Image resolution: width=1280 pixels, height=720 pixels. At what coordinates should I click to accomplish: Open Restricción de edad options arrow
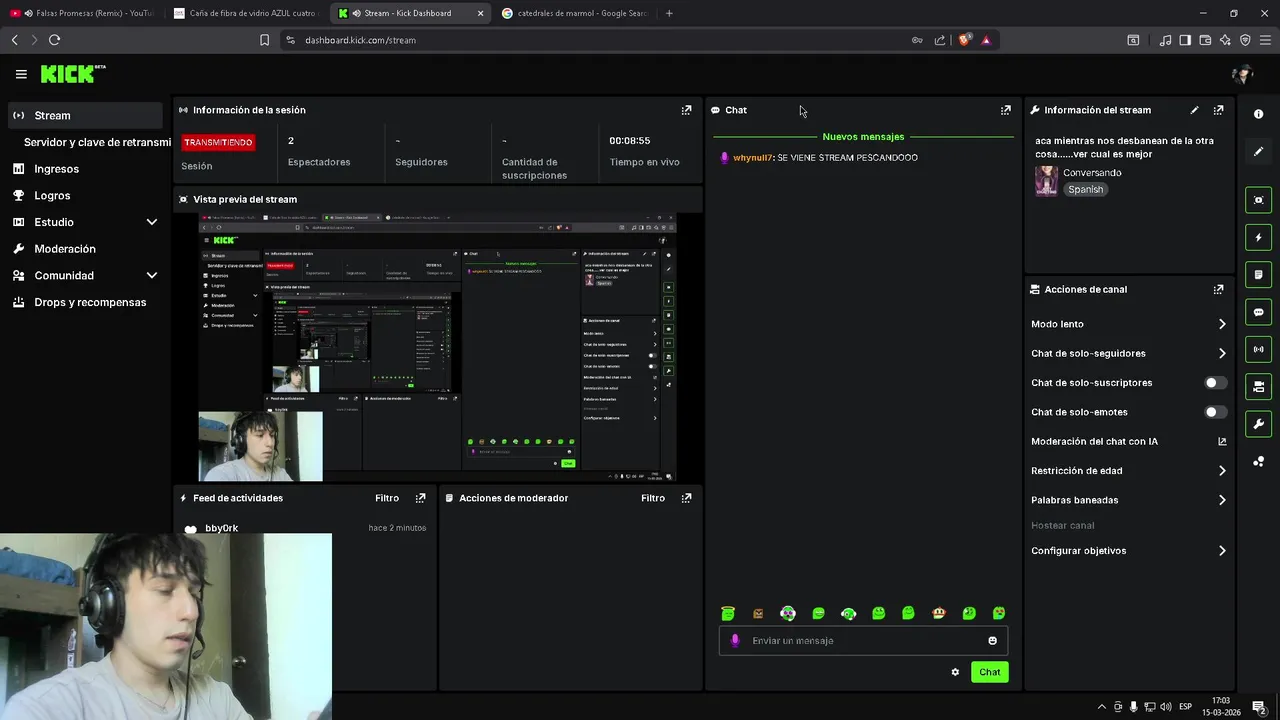click(1222, 471)
